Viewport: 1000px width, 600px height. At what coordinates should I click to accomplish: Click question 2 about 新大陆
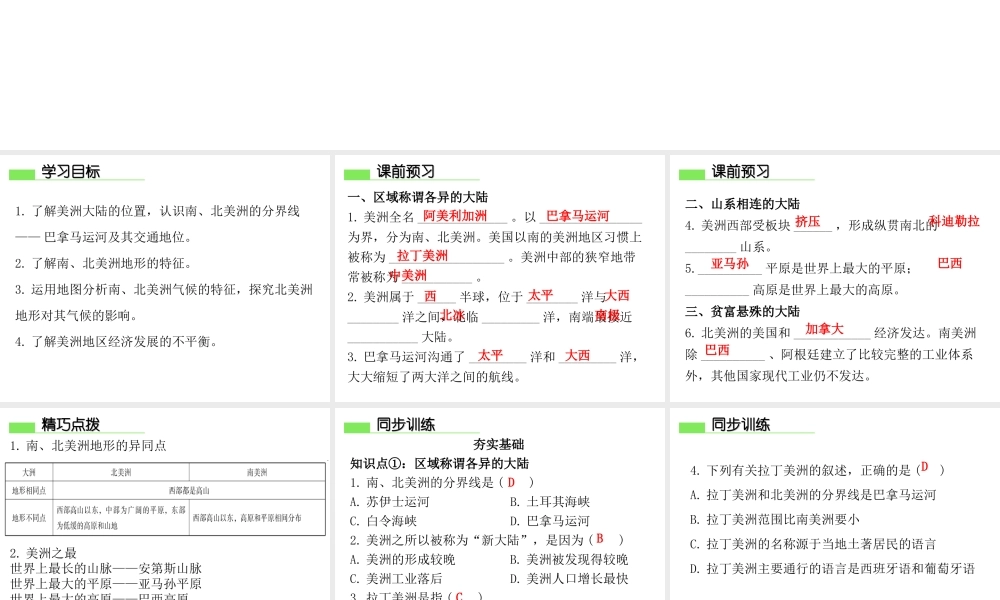coord(487,540)
